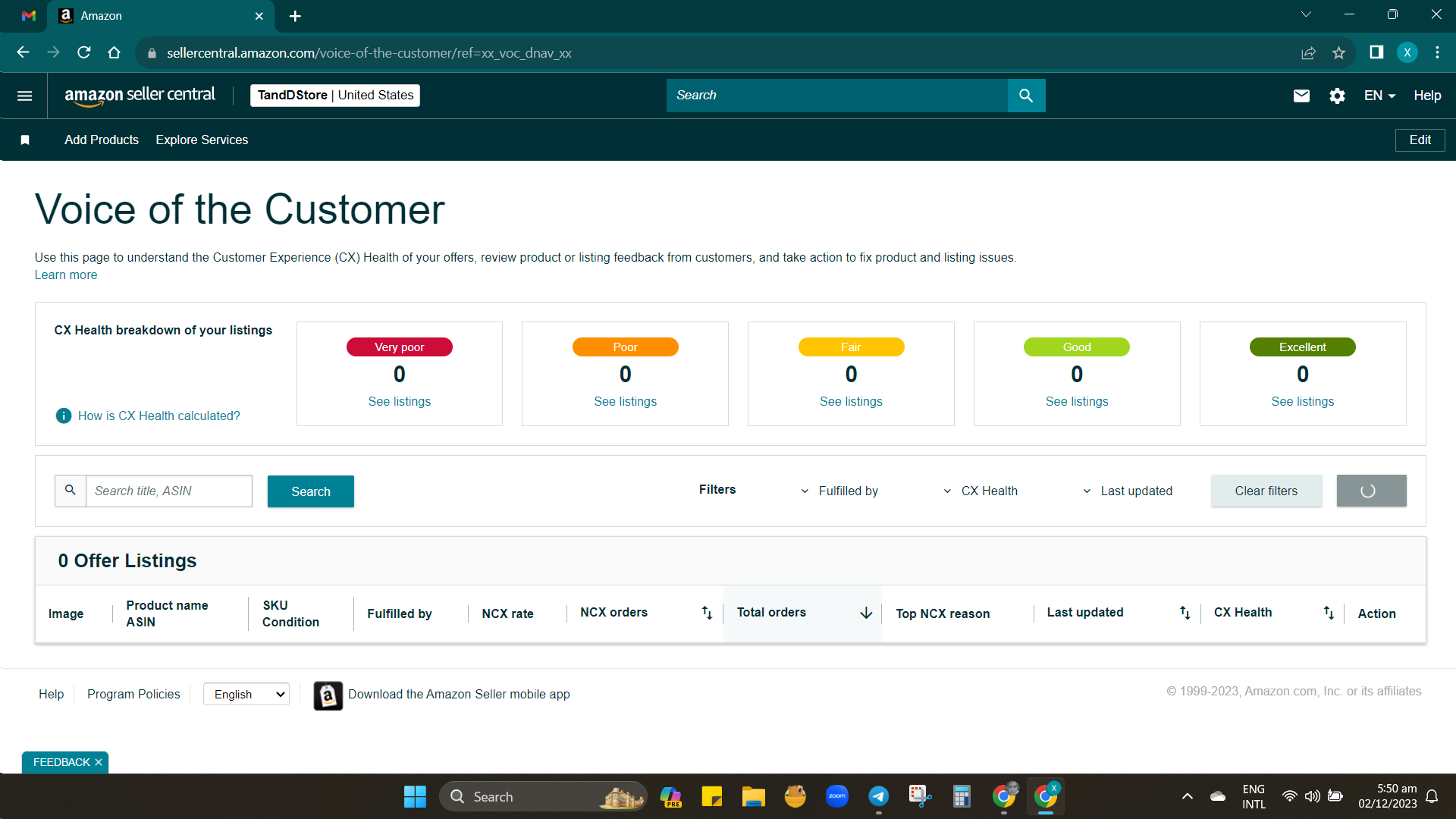
Task: Click the teal Search button for listings
Action: coord(311,491)
